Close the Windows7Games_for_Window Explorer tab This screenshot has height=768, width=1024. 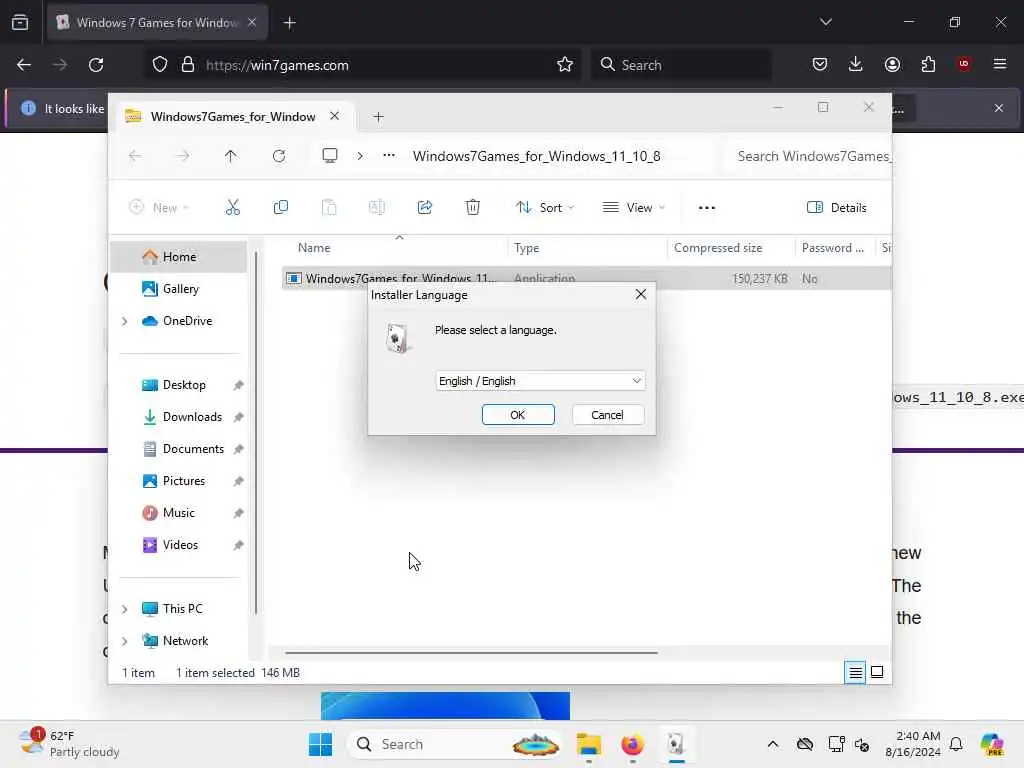click(x=334, y=116)
